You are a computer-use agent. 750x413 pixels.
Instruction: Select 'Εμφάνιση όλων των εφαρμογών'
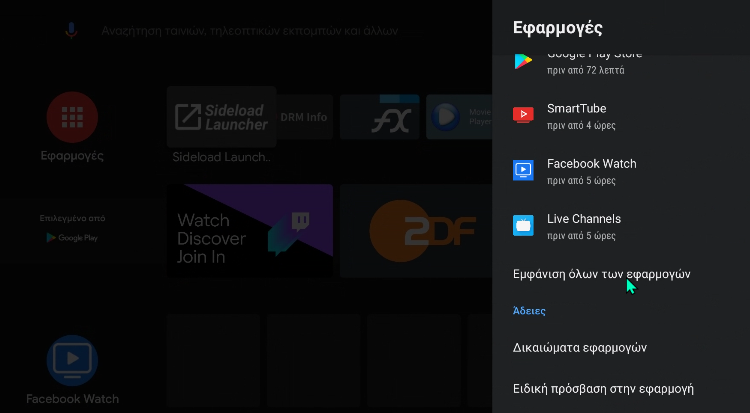coord(601,274)
